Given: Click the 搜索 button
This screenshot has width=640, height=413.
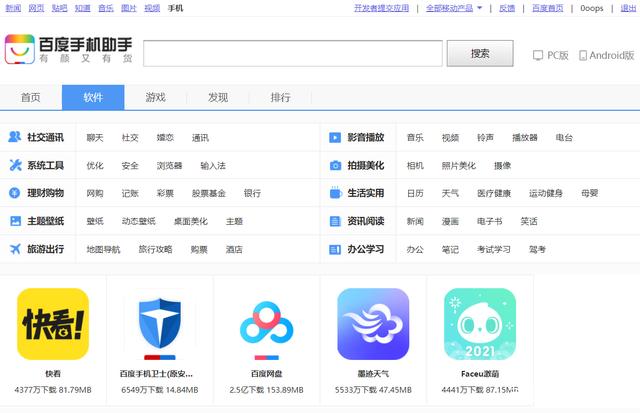Looking at the screenshot, I should [x=480, y=53].
